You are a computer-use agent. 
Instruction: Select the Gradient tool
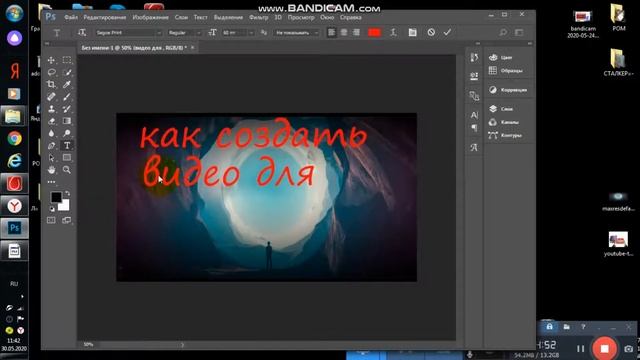point(67,121)
